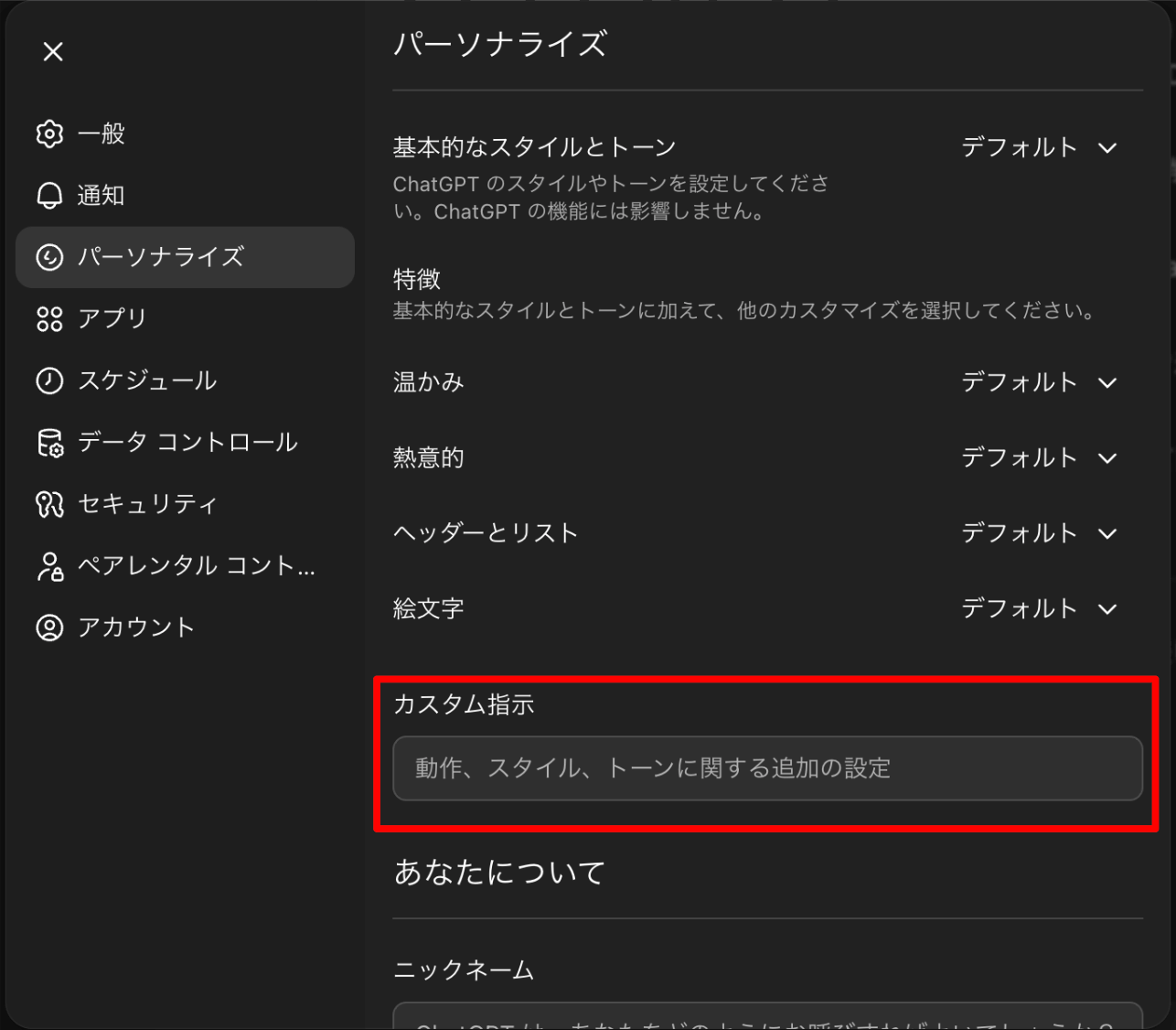Click the bell icon for 通知

(x=49, y=196)
